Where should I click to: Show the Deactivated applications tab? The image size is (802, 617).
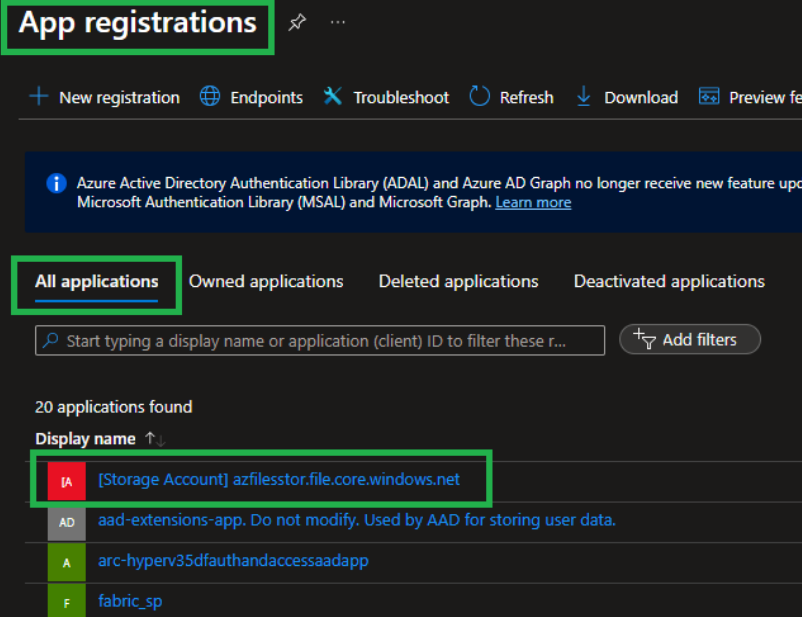pos(669,281)
